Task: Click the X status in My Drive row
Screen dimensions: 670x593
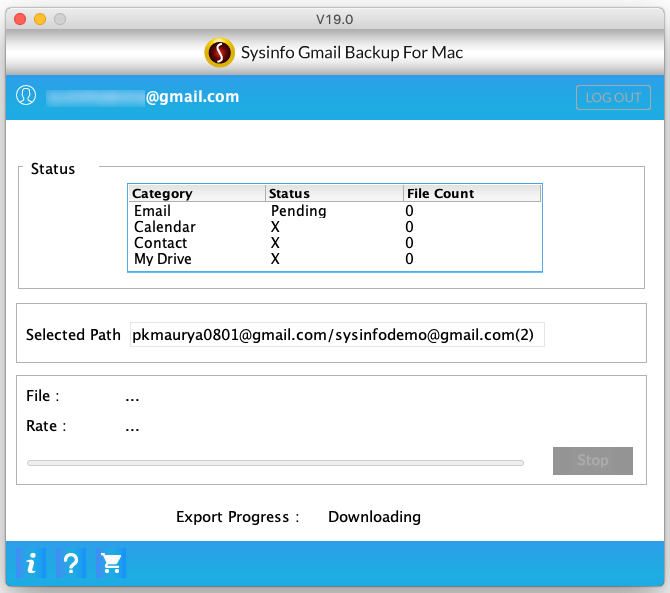Action: coord(275,259)
